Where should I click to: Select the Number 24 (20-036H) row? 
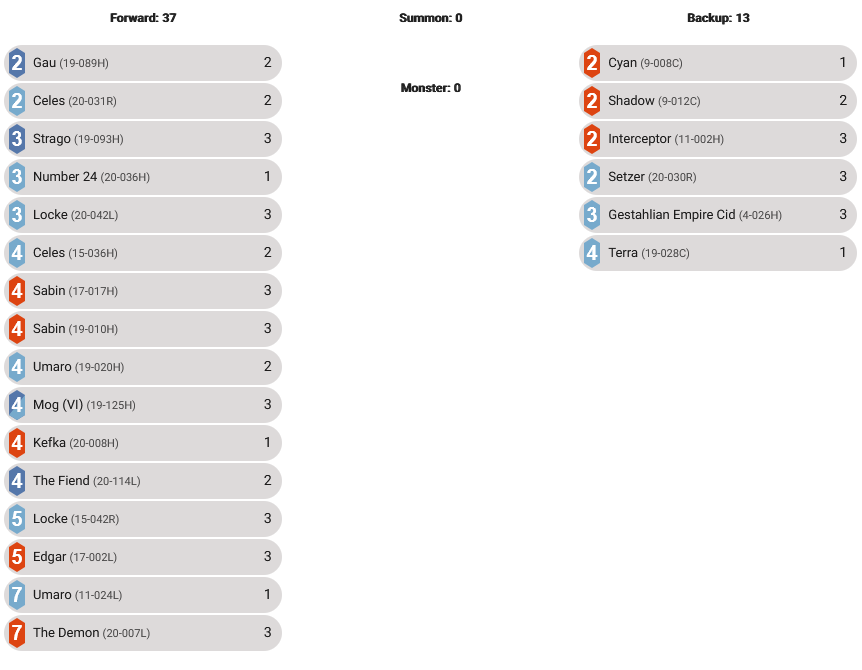(x=143, y=177)
